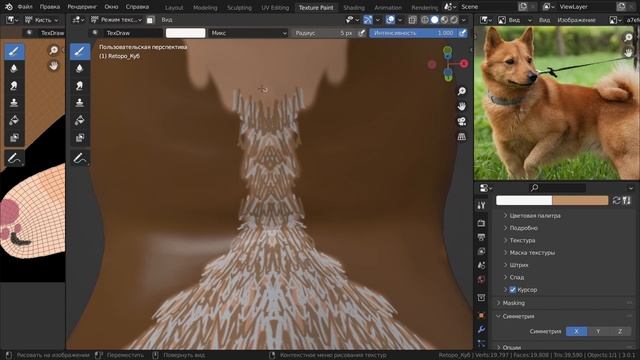Select Fill tool in left image editor

(x=14, y=120)
